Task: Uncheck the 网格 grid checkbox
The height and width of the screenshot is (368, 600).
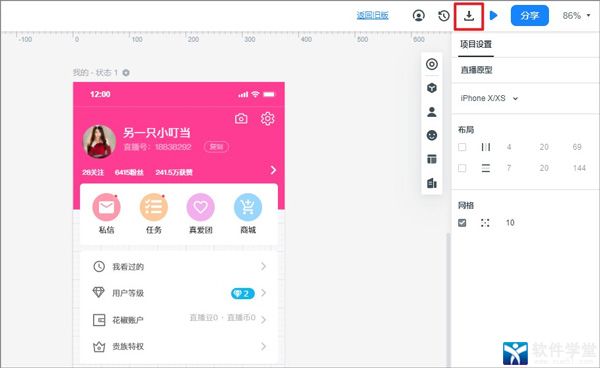Action: [462, 223]
